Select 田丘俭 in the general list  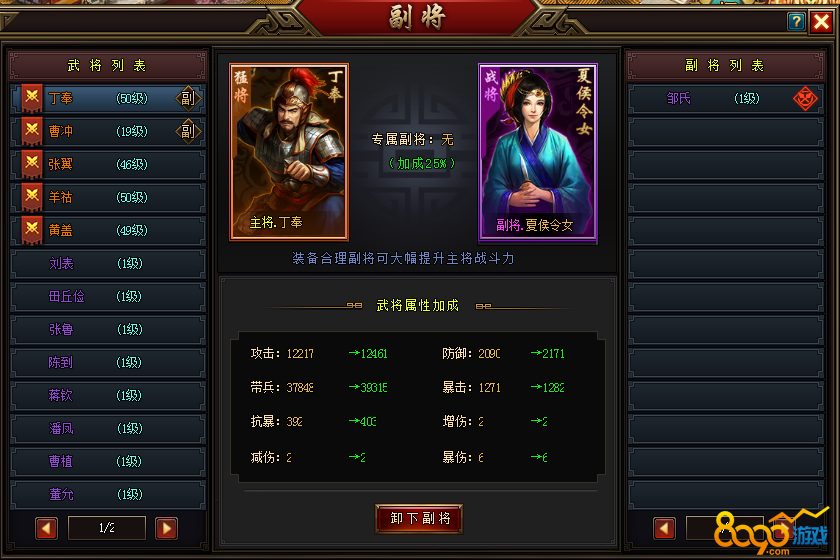[108, 296]
